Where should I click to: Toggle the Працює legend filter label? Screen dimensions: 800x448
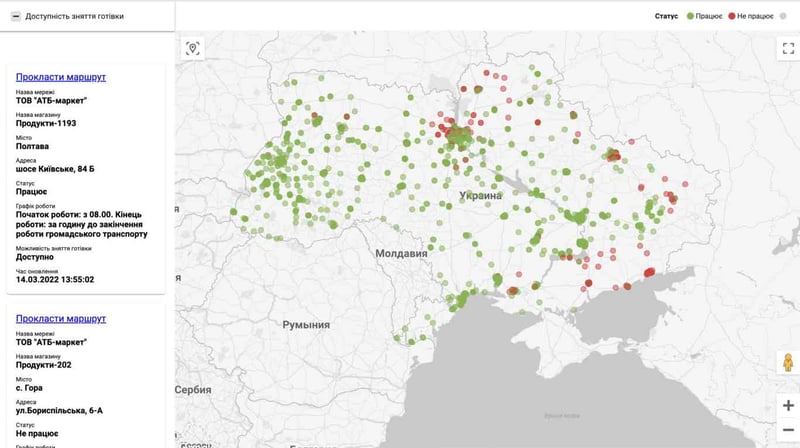click(x=708, y=16)
